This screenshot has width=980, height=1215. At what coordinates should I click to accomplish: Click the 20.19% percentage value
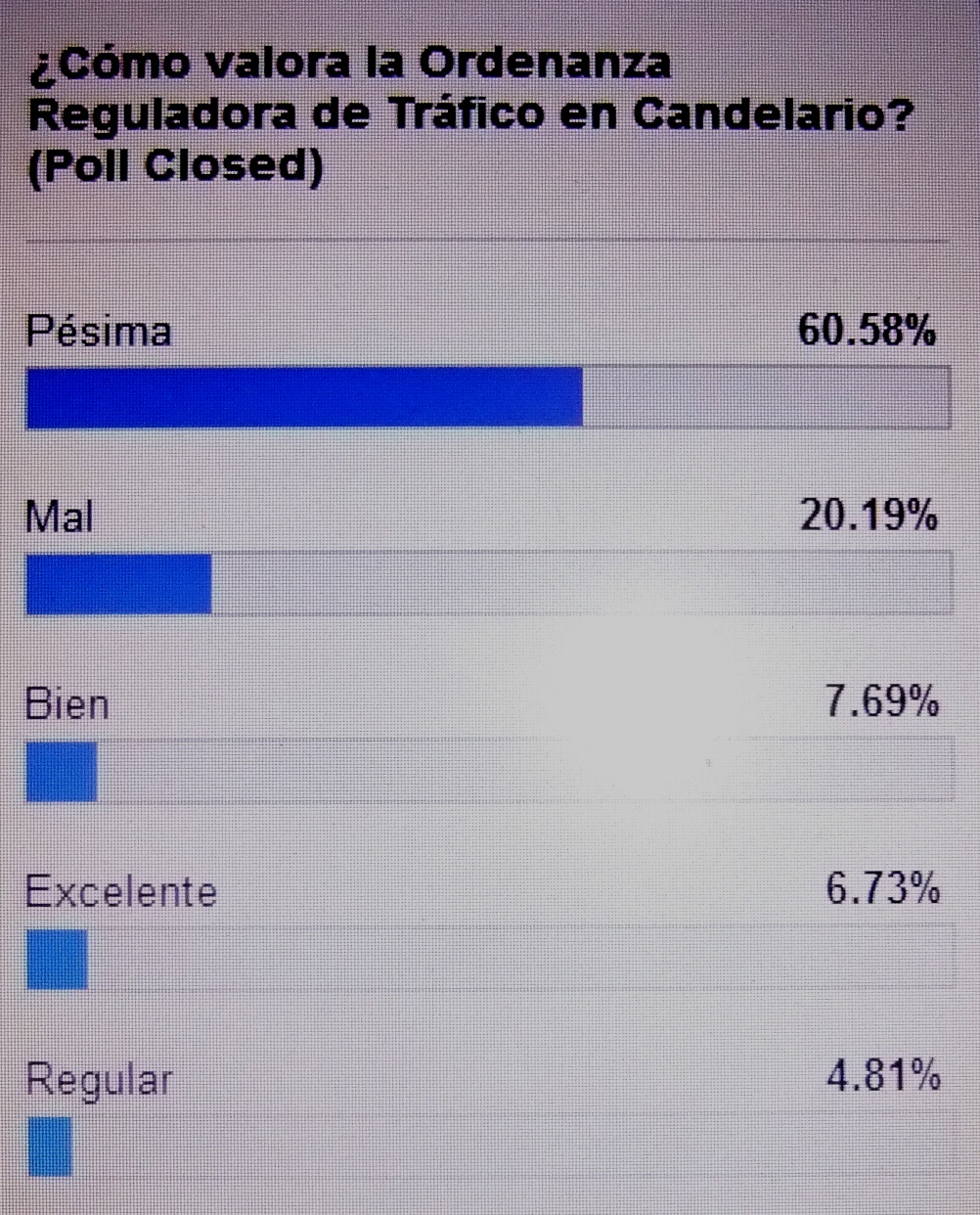869,517
